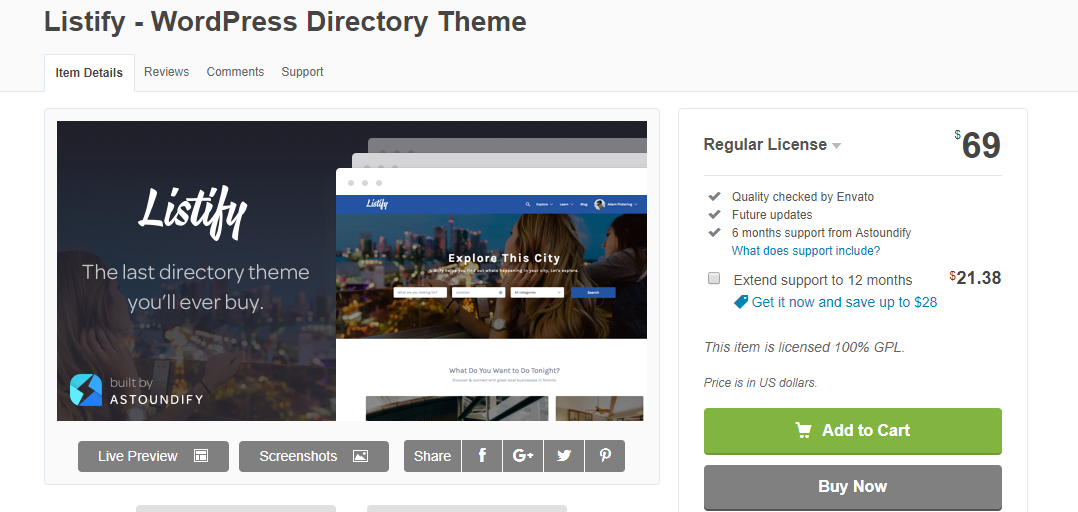
Task: Click the $69 price text
Action: coord(978,145)
